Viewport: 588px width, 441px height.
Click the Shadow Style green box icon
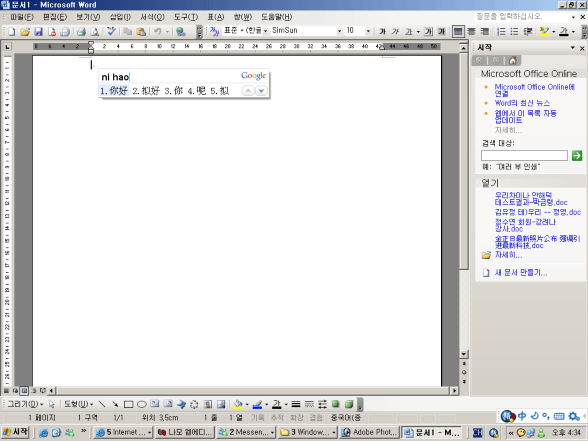336,404
